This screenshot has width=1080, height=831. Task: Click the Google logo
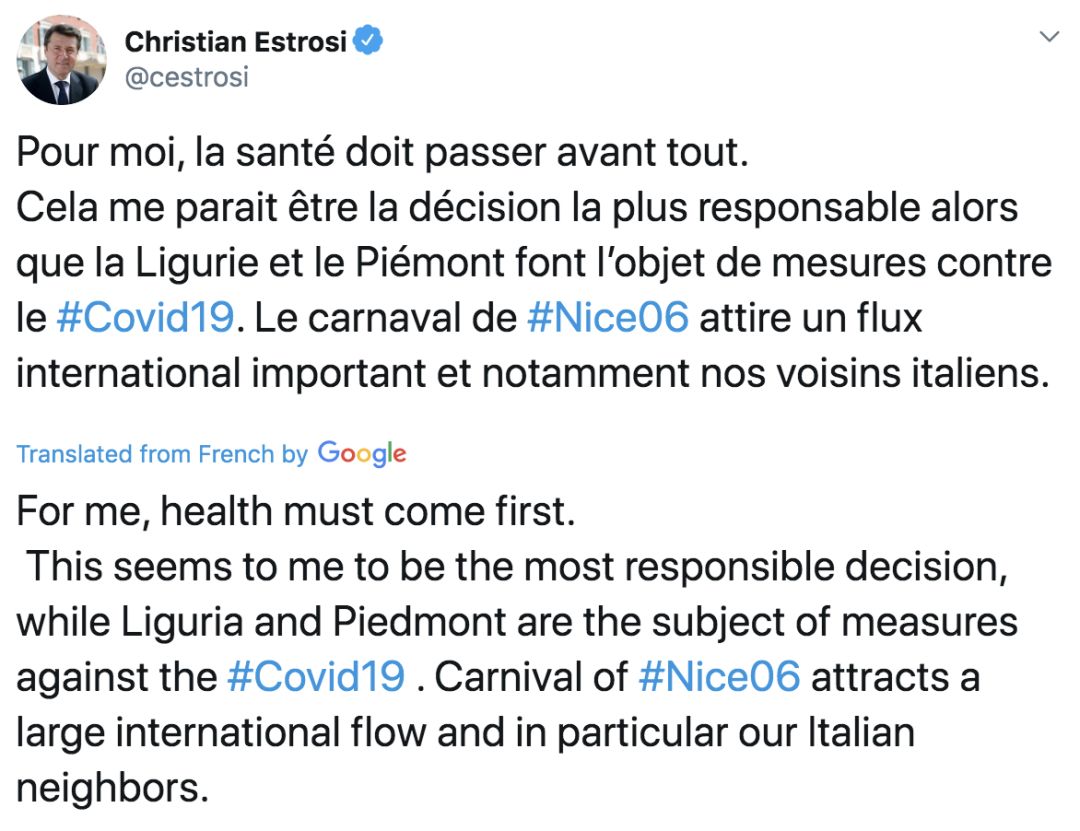[362, 454]
